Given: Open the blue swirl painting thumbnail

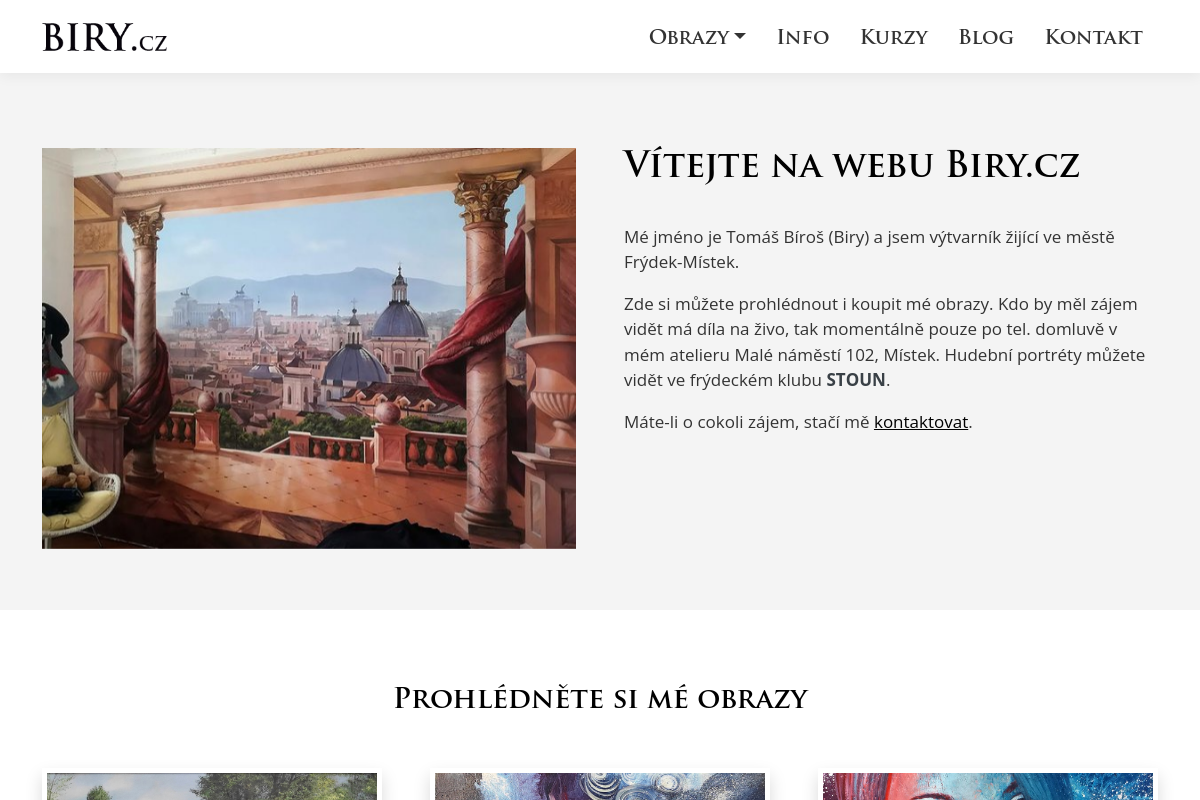Looking at the screenshot, I should click(600, 786).
